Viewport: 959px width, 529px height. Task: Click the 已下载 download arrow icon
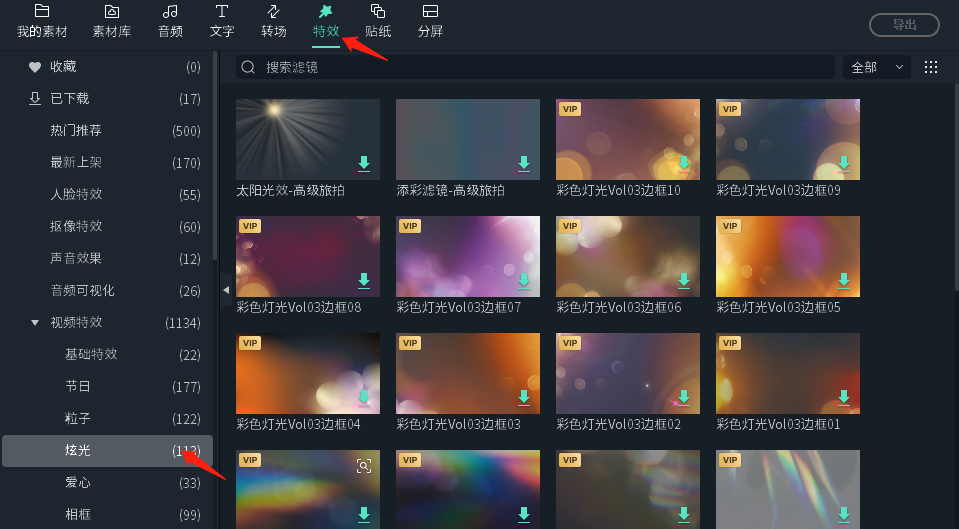tap(35, 98)
